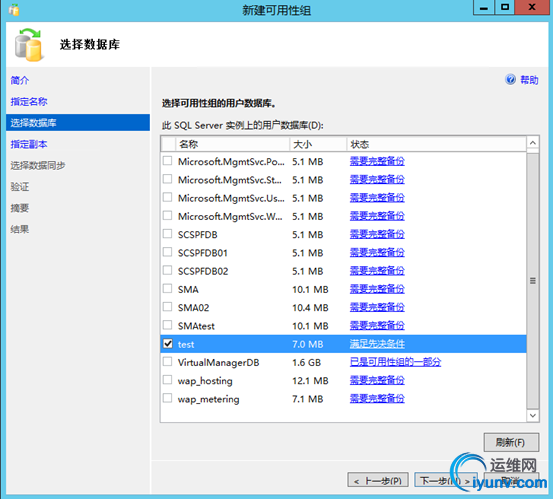Click the wizard app icon in title bar
This screenshot has height=499, width=553.
14,10
